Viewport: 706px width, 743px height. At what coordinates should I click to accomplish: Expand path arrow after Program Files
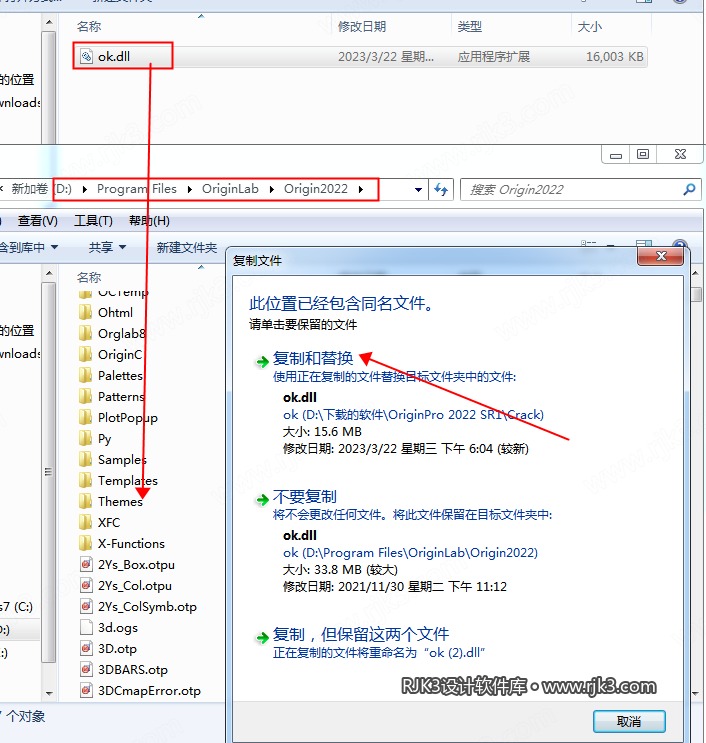(190, 189)
